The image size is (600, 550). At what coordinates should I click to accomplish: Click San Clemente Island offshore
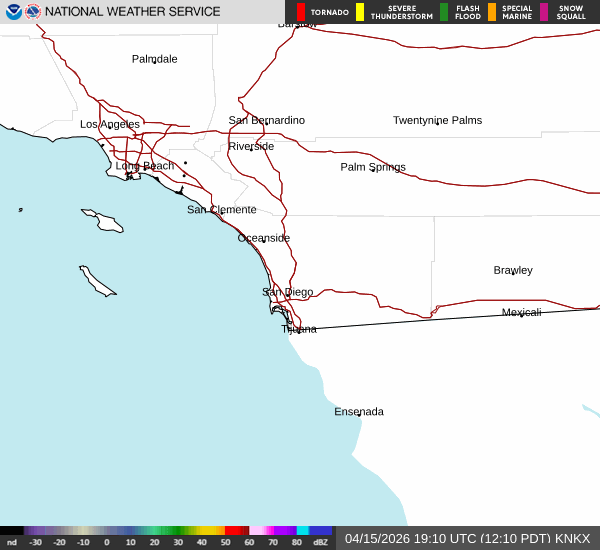[98, 281]
